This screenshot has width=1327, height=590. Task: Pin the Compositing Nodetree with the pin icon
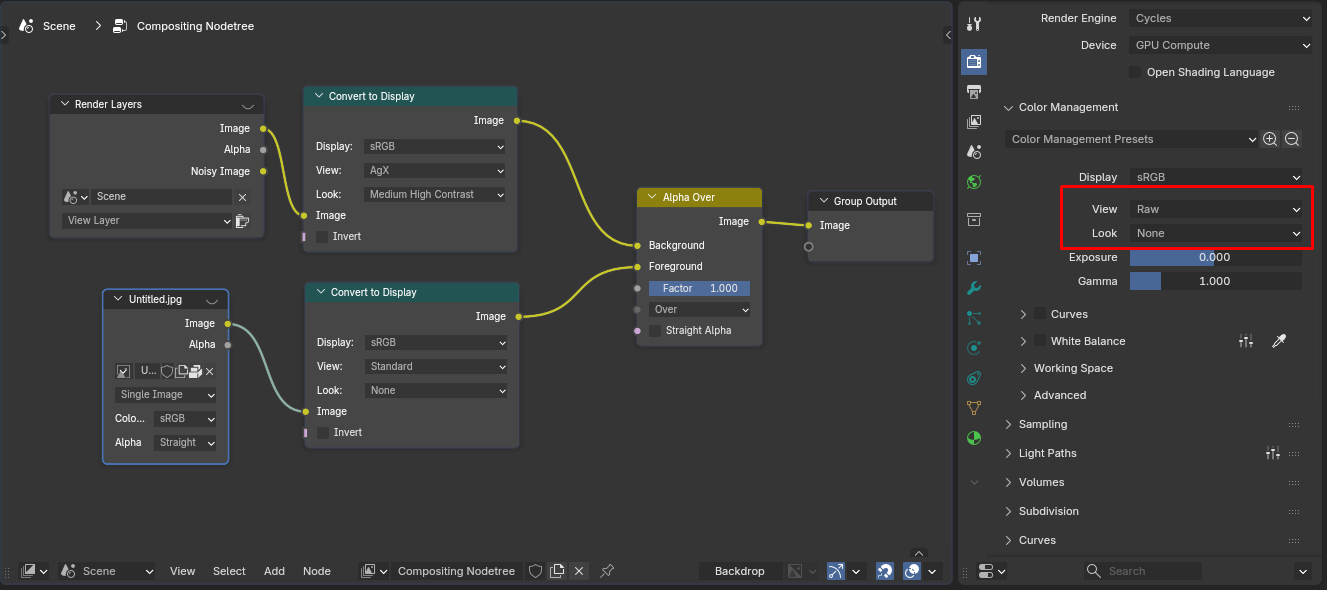tap(607, 571)
